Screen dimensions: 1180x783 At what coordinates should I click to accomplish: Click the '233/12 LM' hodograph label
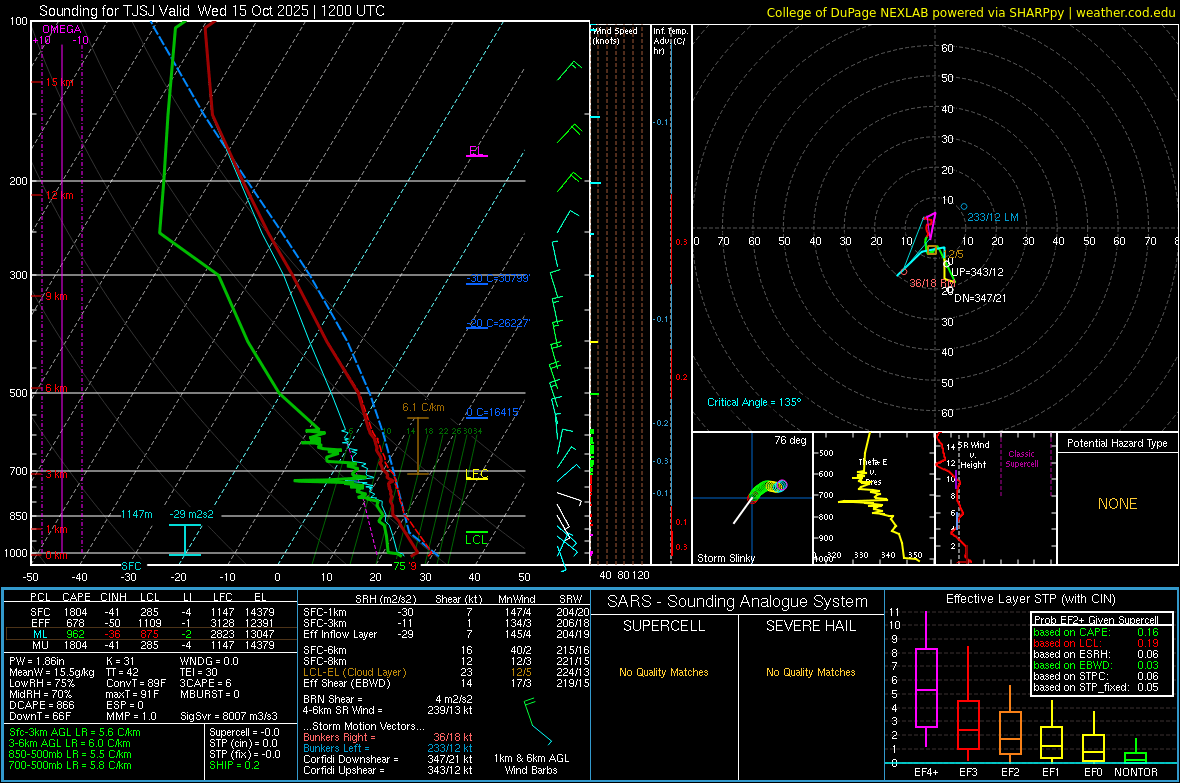pos(993,217)
